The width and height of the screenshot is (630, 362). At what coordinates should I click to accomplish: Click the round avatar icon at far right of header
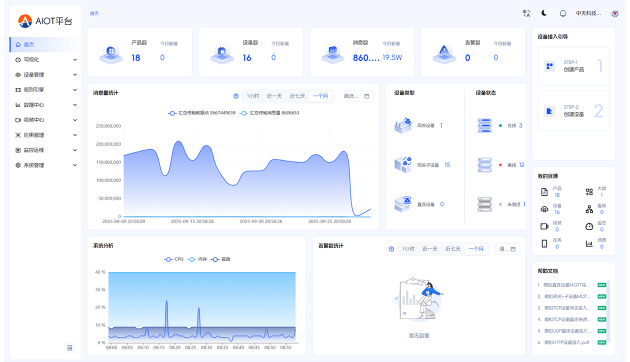tap(615, 13)
